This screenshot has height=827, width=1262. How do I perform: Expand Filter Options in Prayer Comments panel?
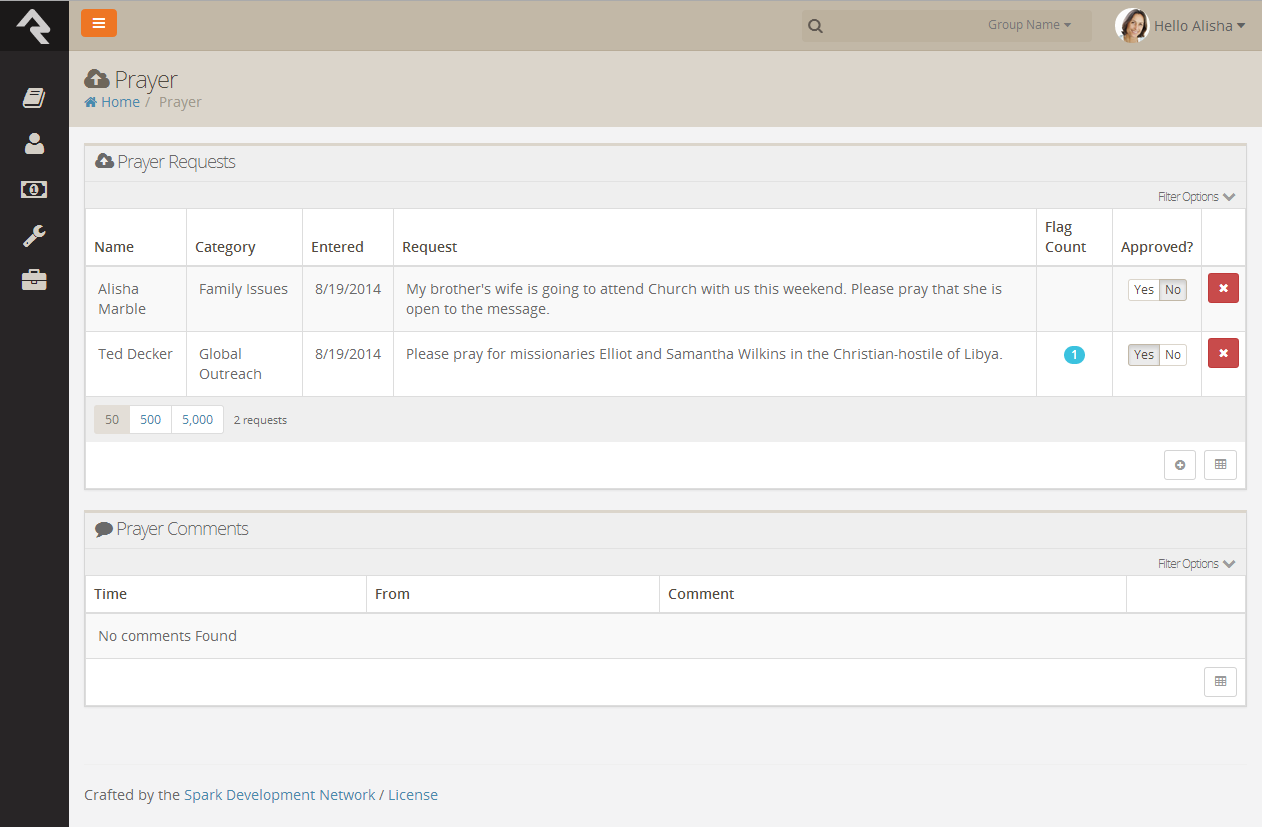click(x=1197, y=563)
